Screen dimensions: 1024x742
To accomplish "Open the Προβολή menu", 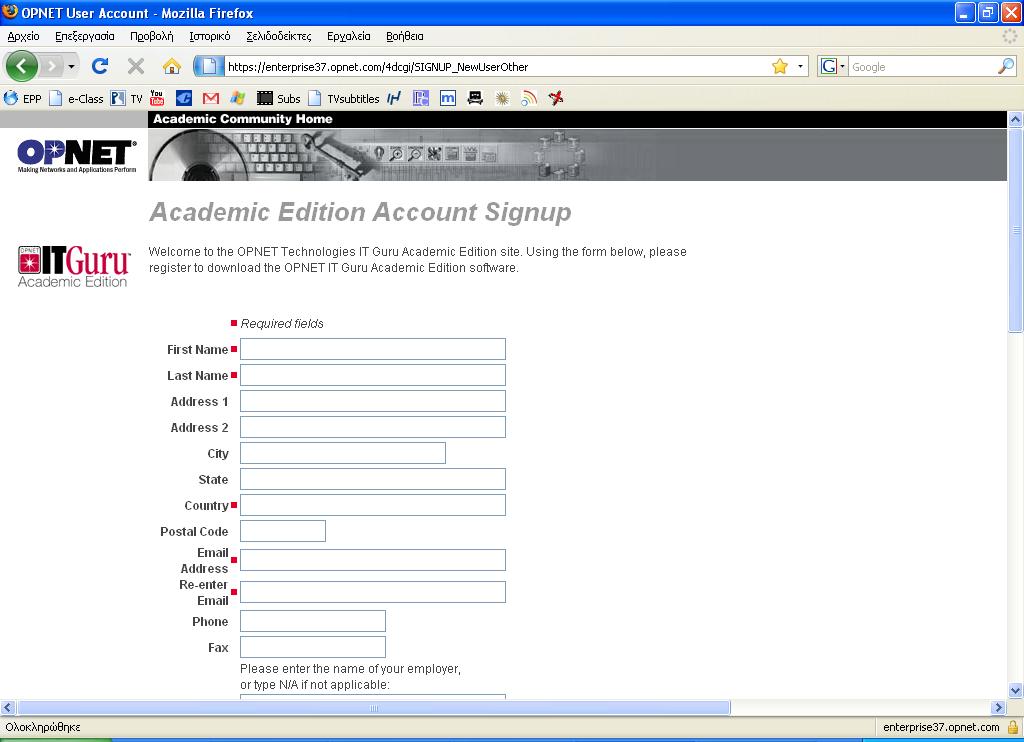I will pos(152,37).
